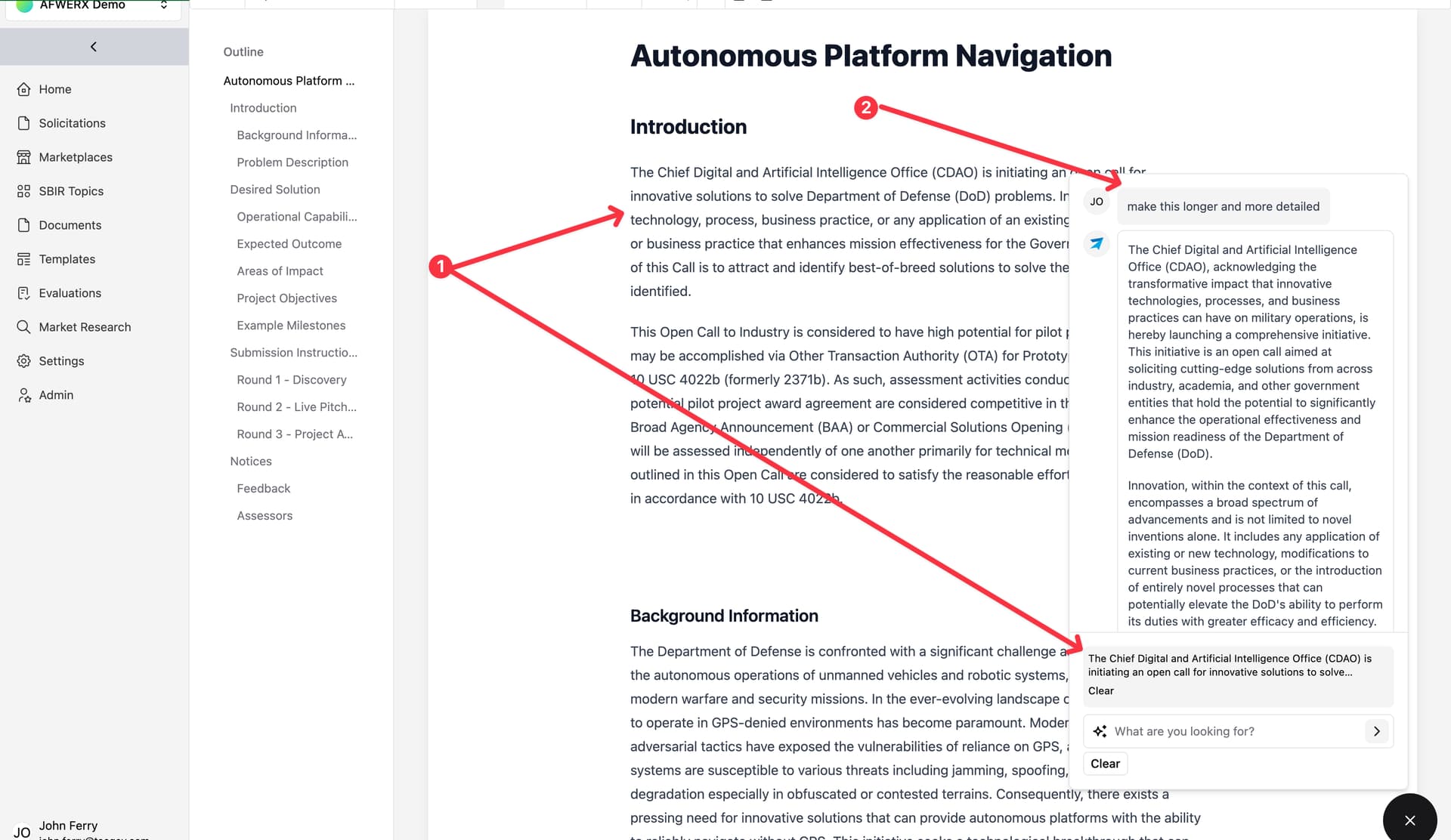Click the Autonomous Platform Navigation title
The image size is (1451, 840).
point(871,56)
